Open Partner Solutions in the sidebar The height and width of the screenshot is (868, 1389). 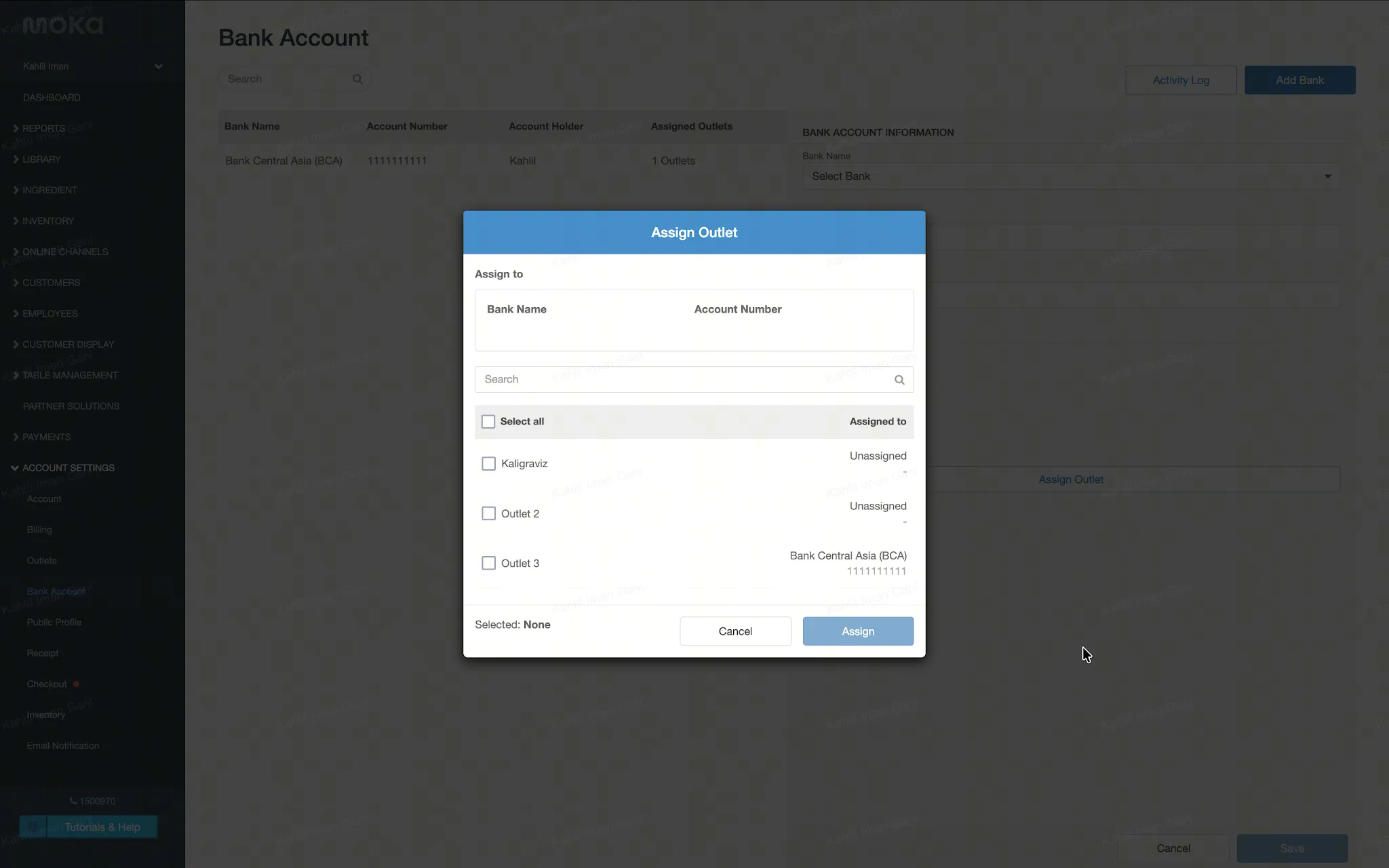(x=71, y=406)
